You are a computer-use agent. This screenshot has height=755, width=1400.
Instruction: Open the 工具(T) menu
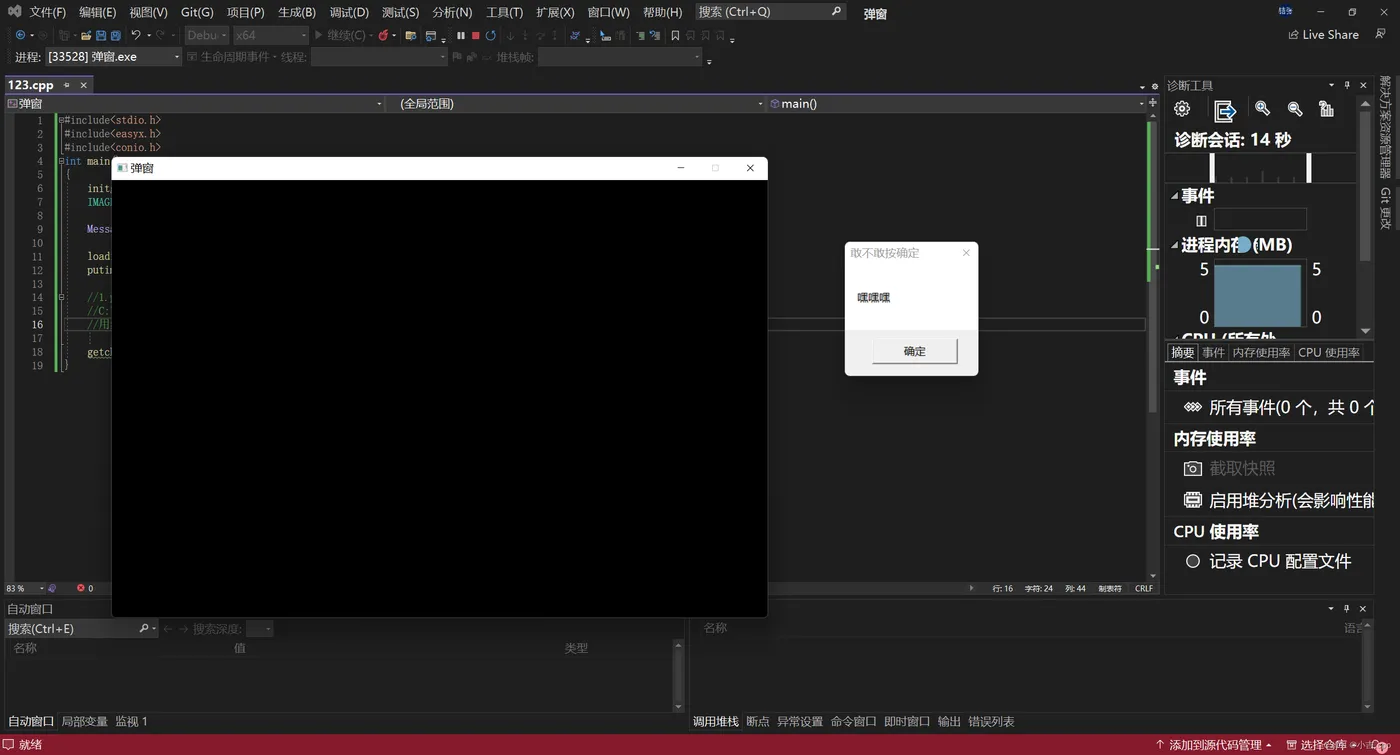[x=504, y=12]
